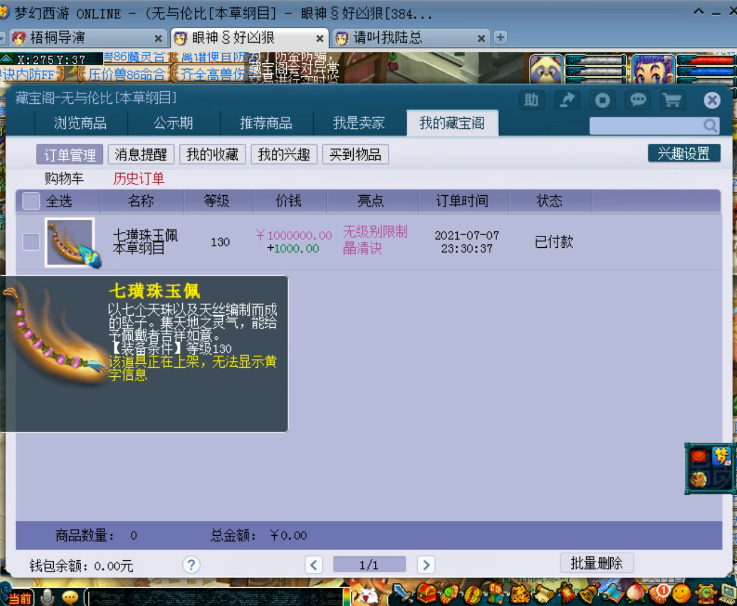Tick the checkbox for 七璜珠玉佩 order
This screenshot has height=606, width=737.
(x=31, y=242)
